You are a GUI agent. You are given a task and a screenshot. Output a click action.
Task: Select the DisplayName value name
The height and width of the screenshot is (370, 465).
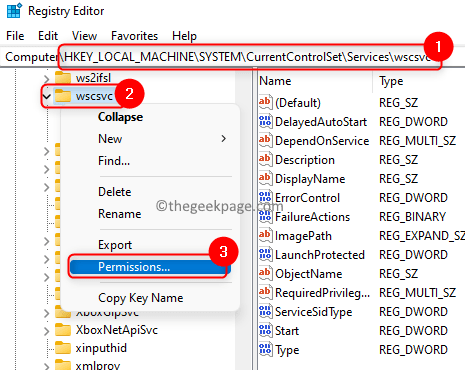tap(310, 179)
